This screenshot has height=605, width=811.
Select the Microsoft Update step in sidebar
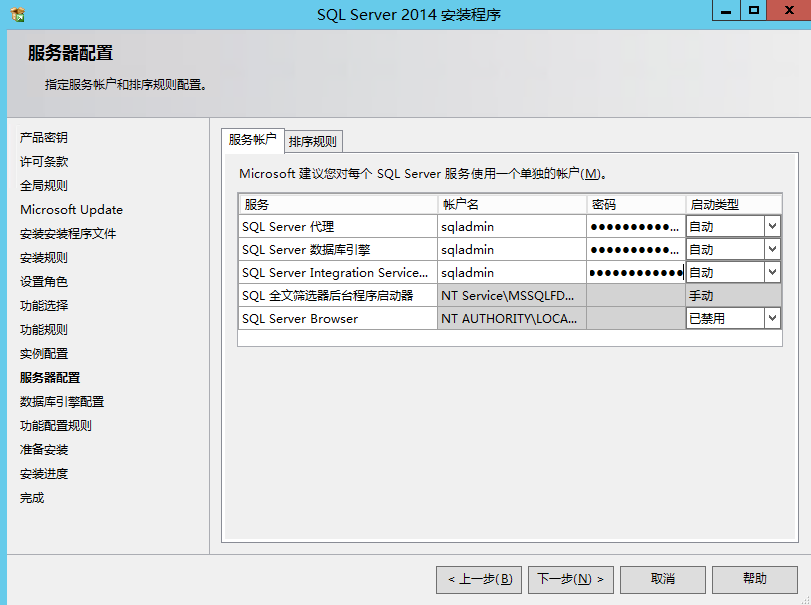(71, 210)
